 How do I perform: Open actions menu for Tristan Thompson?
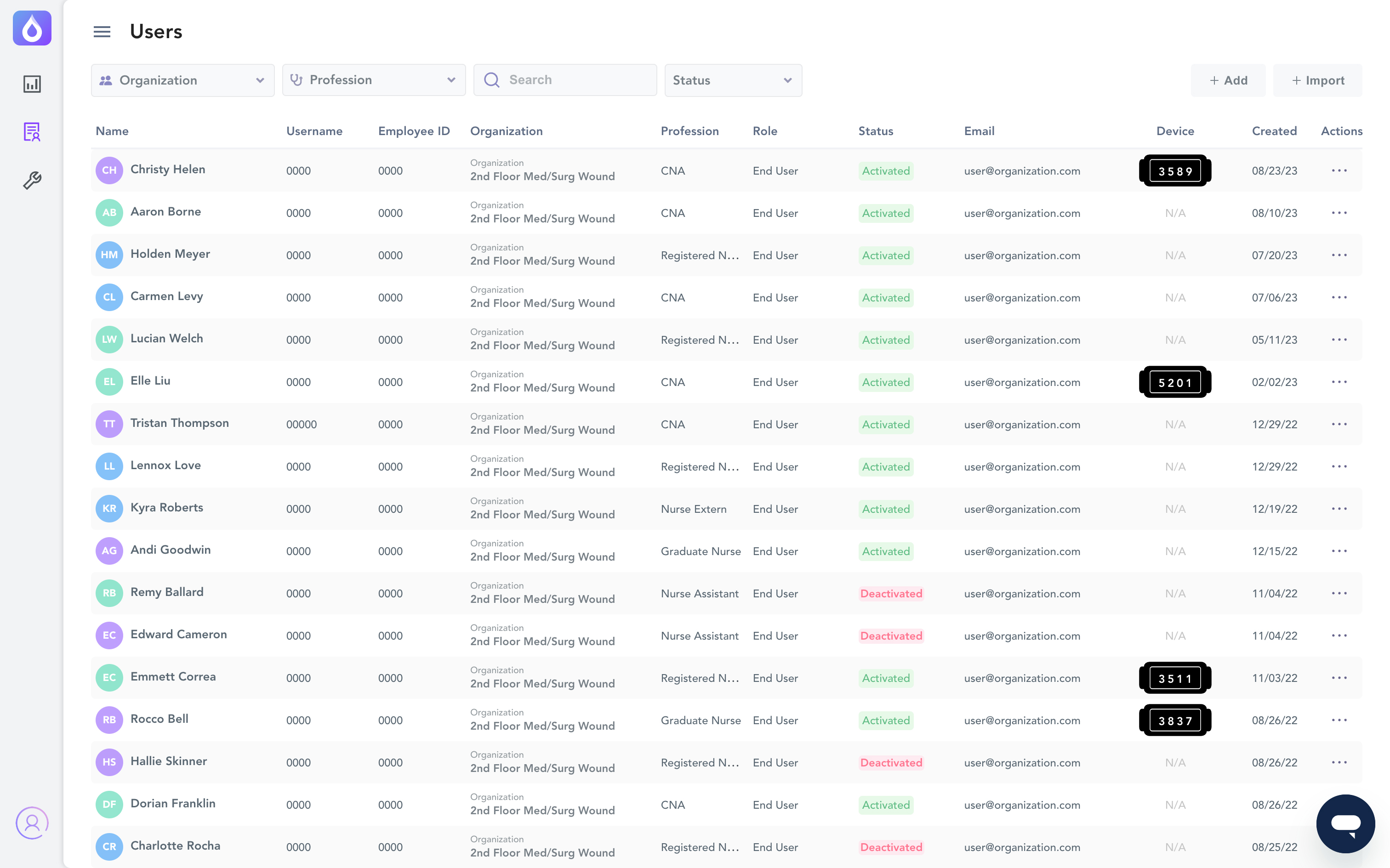point(1339,424)
